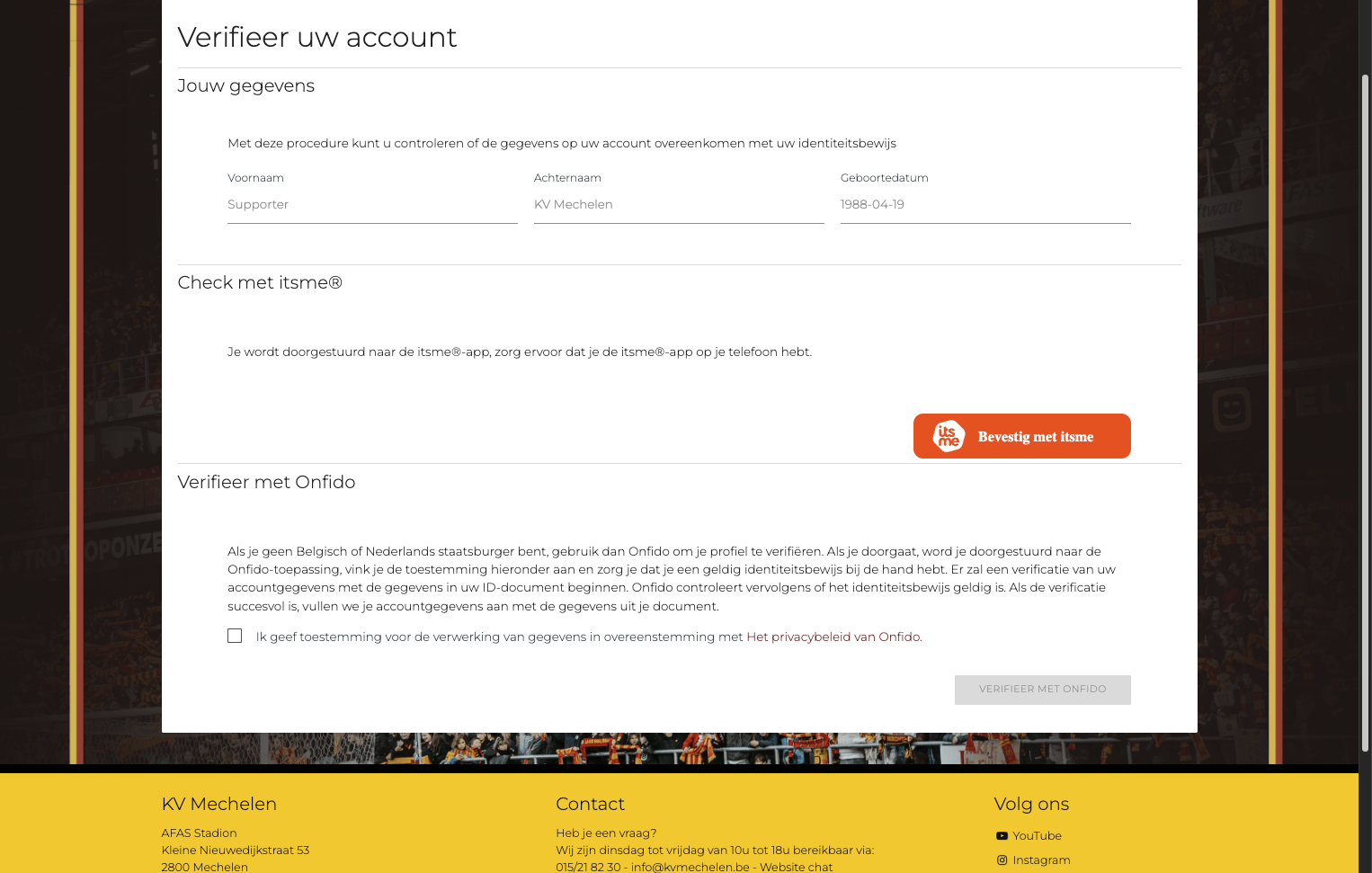This screenshot has width=1372, height=873.
Task: Click the 'Verifieer uw account' heading
Action: point(317,37)
